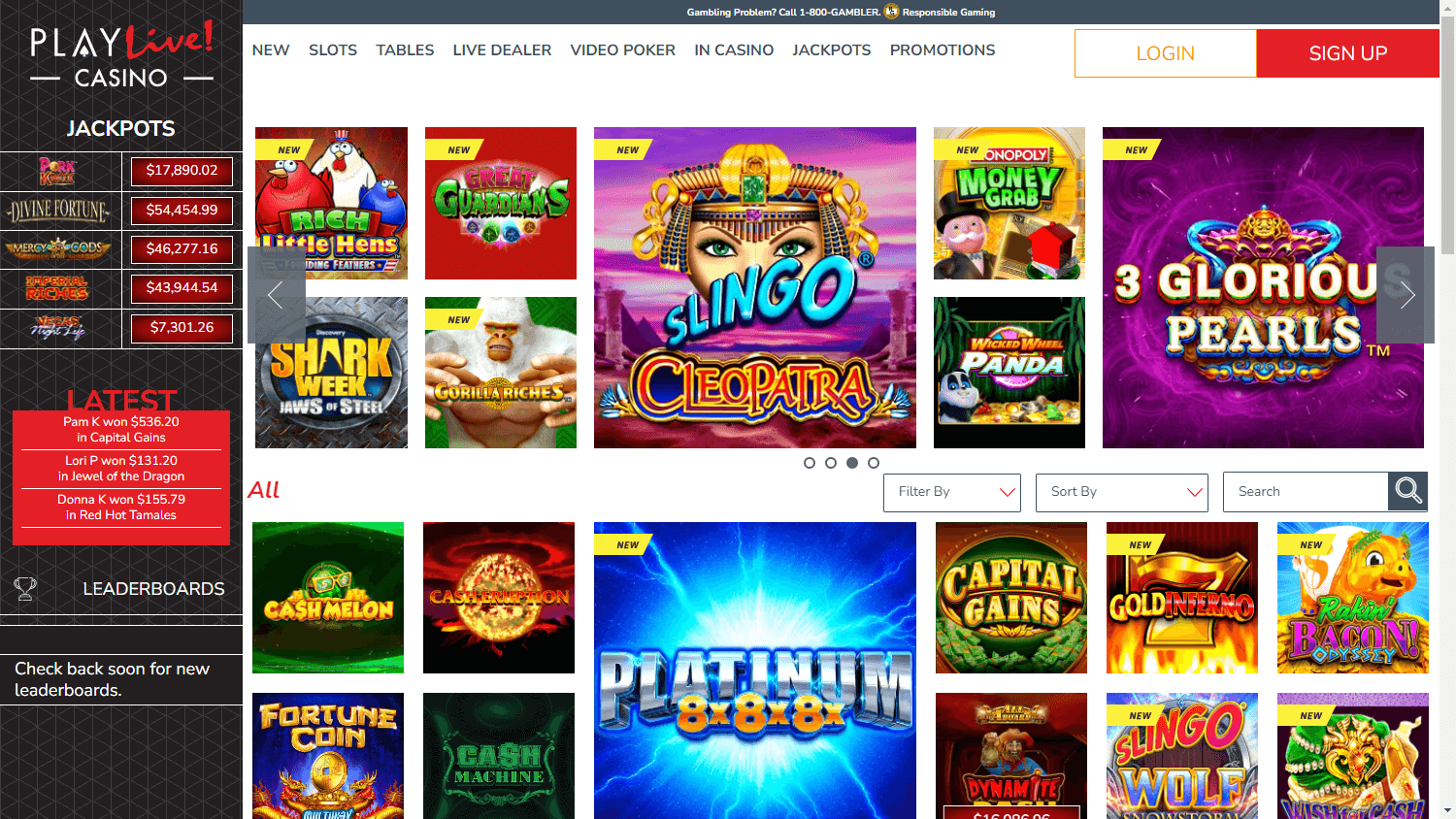Select the first carousel dot
This screenshot has height=819, width=1456.
(810, 463)
